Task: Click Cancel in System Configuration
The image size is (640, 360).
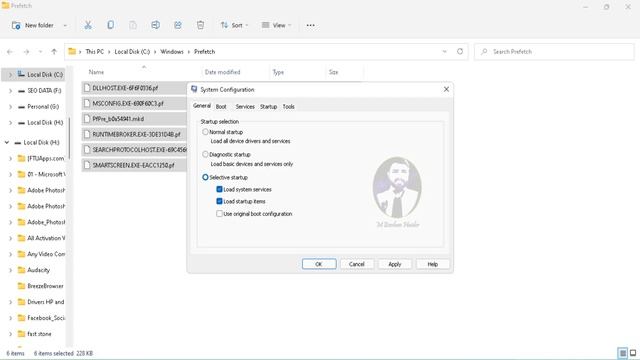Action: tap(357, 264)
